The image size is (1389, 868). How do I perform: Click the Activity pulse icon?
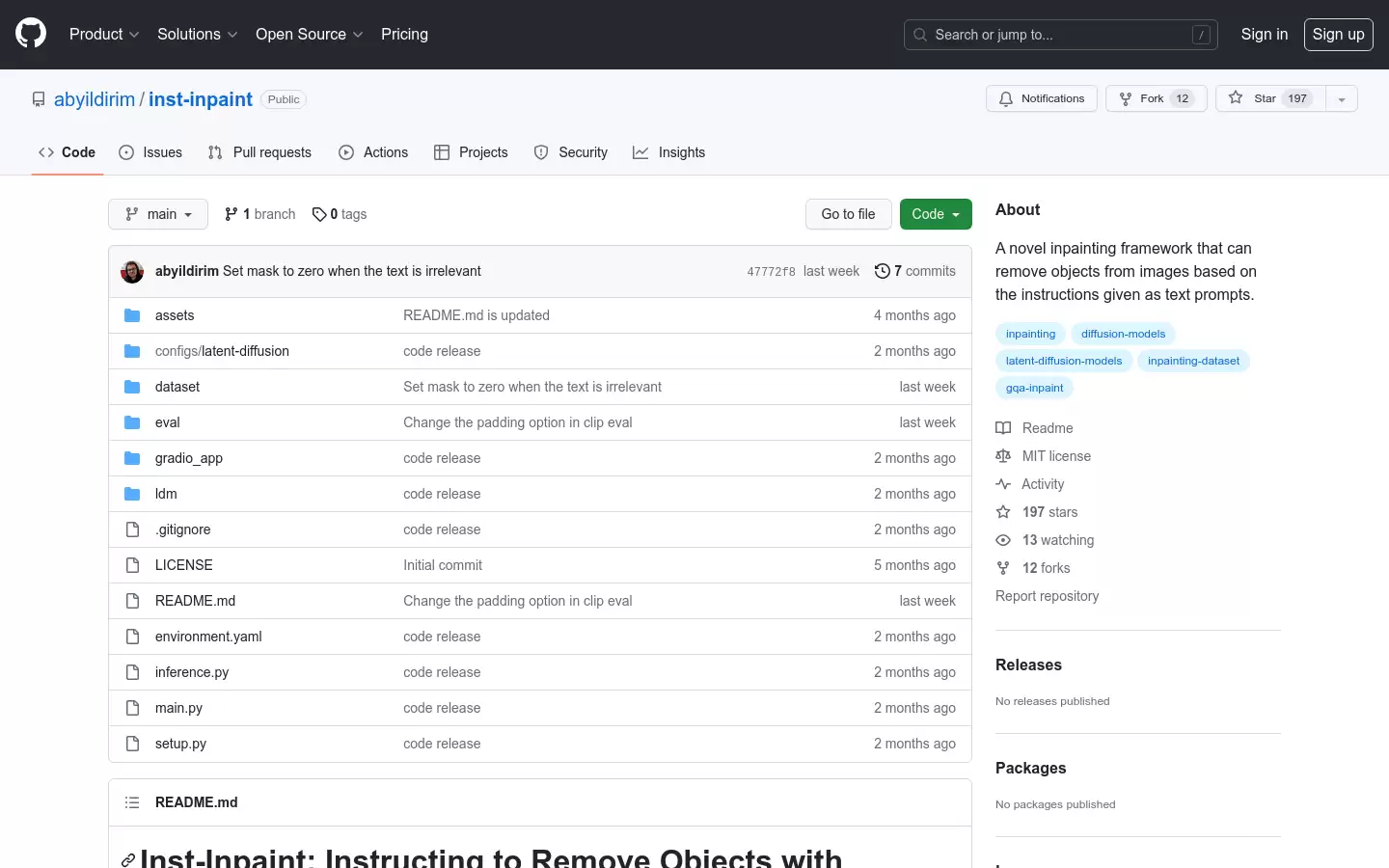click(1003, 484)
